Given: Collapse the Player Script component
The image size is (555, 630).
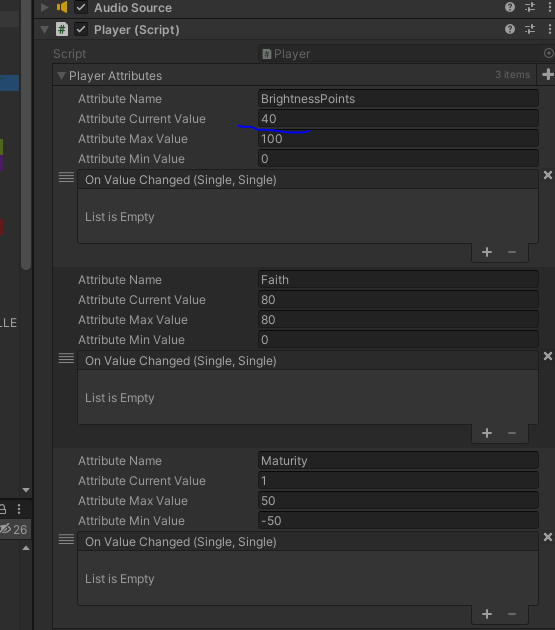Looking at the screenshot, I should [x=45, y=29].
